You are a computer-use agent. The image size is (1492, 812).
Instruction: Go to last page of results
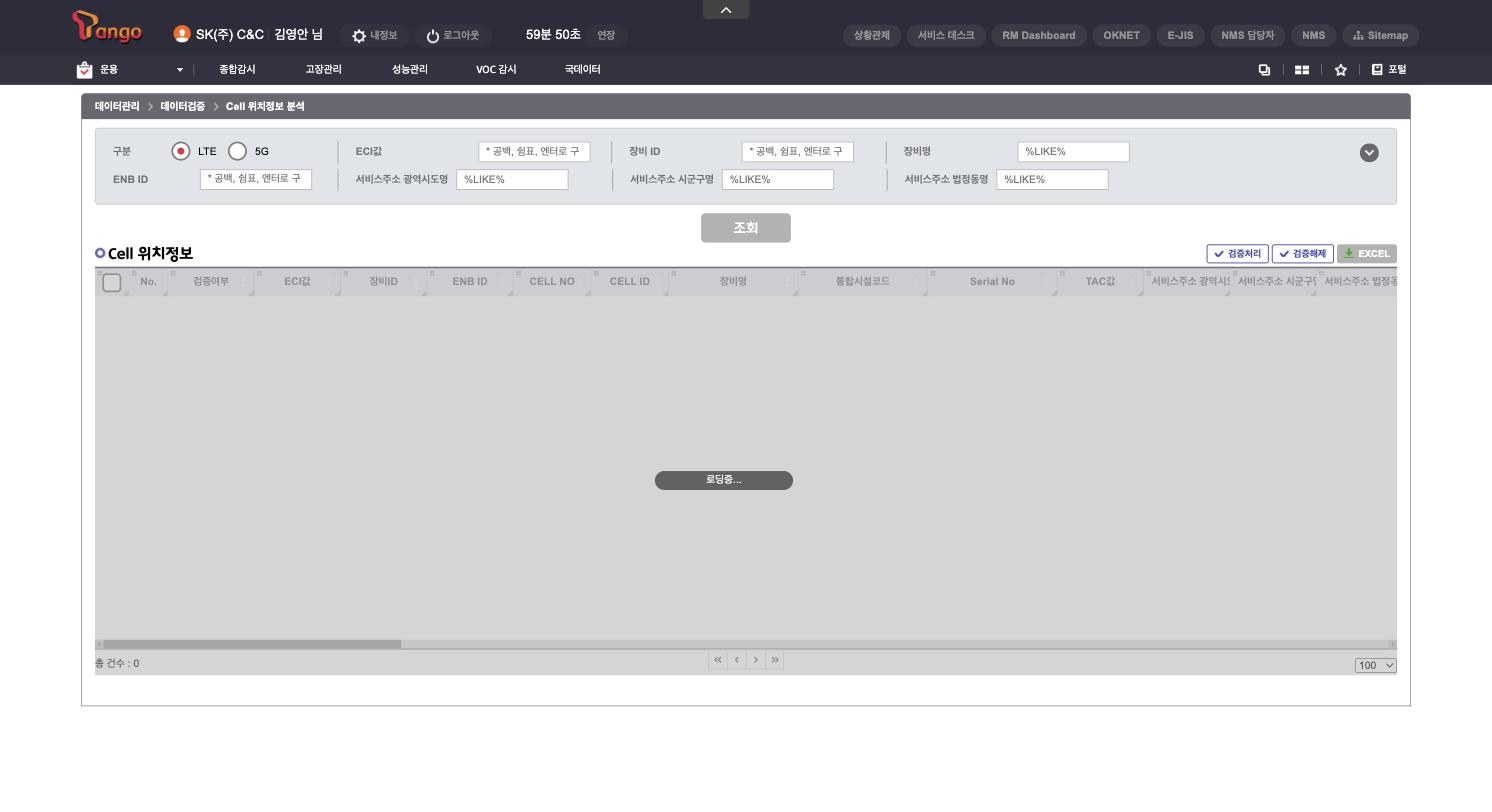pyautogui.click(x=775, y=660)
